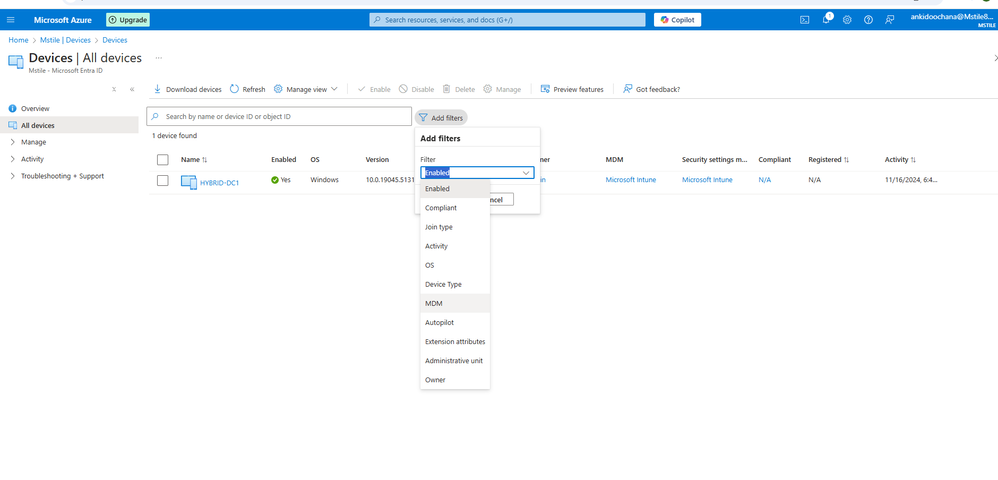Open the notifications bell
Viewport: 998px width, 480px height.
click(826, 20)
